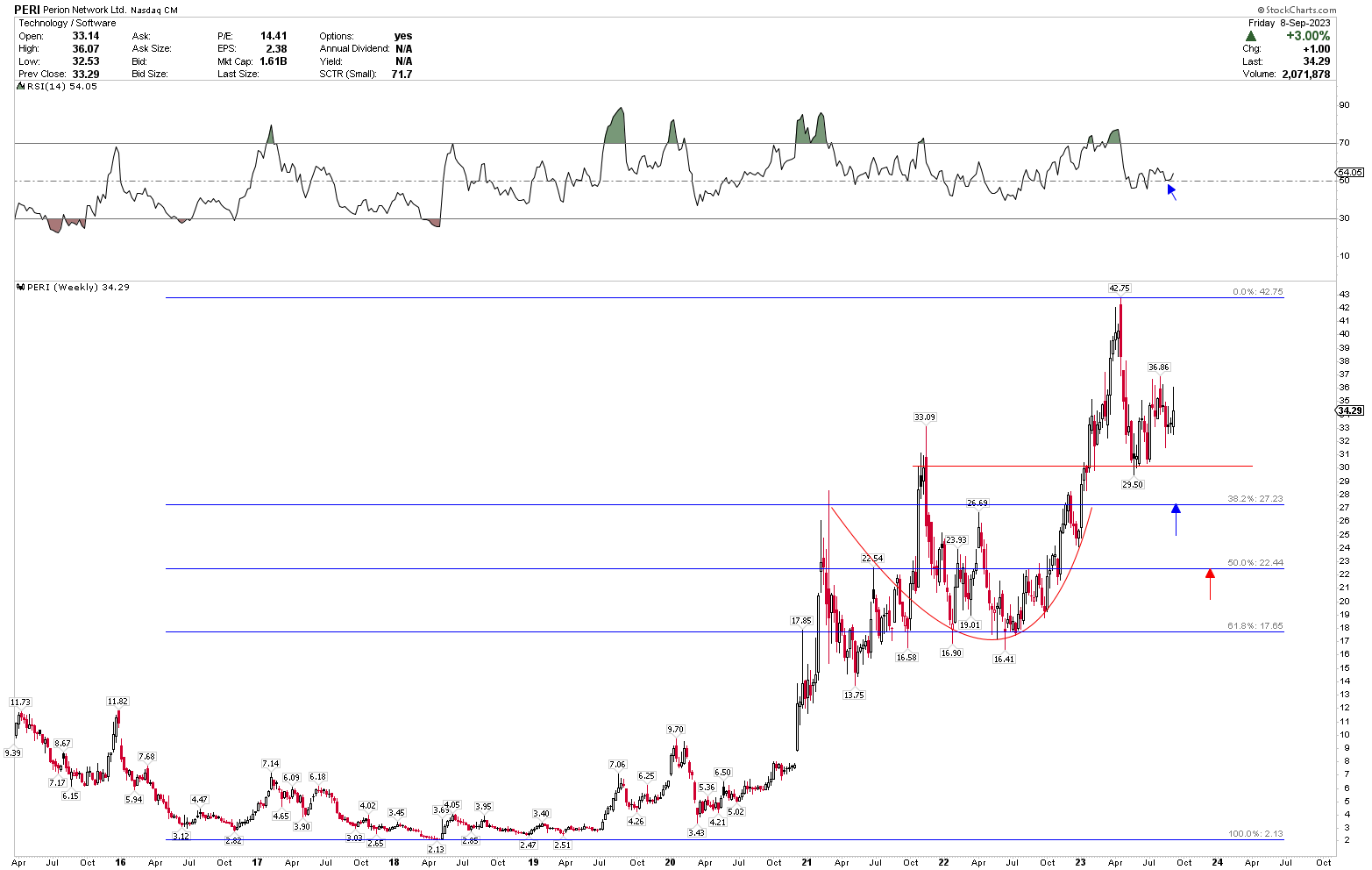Screen dimensions: 1372x870
Task: Click the PERI (Weekly) candlestick chart icon
Action: coord(22,287)
